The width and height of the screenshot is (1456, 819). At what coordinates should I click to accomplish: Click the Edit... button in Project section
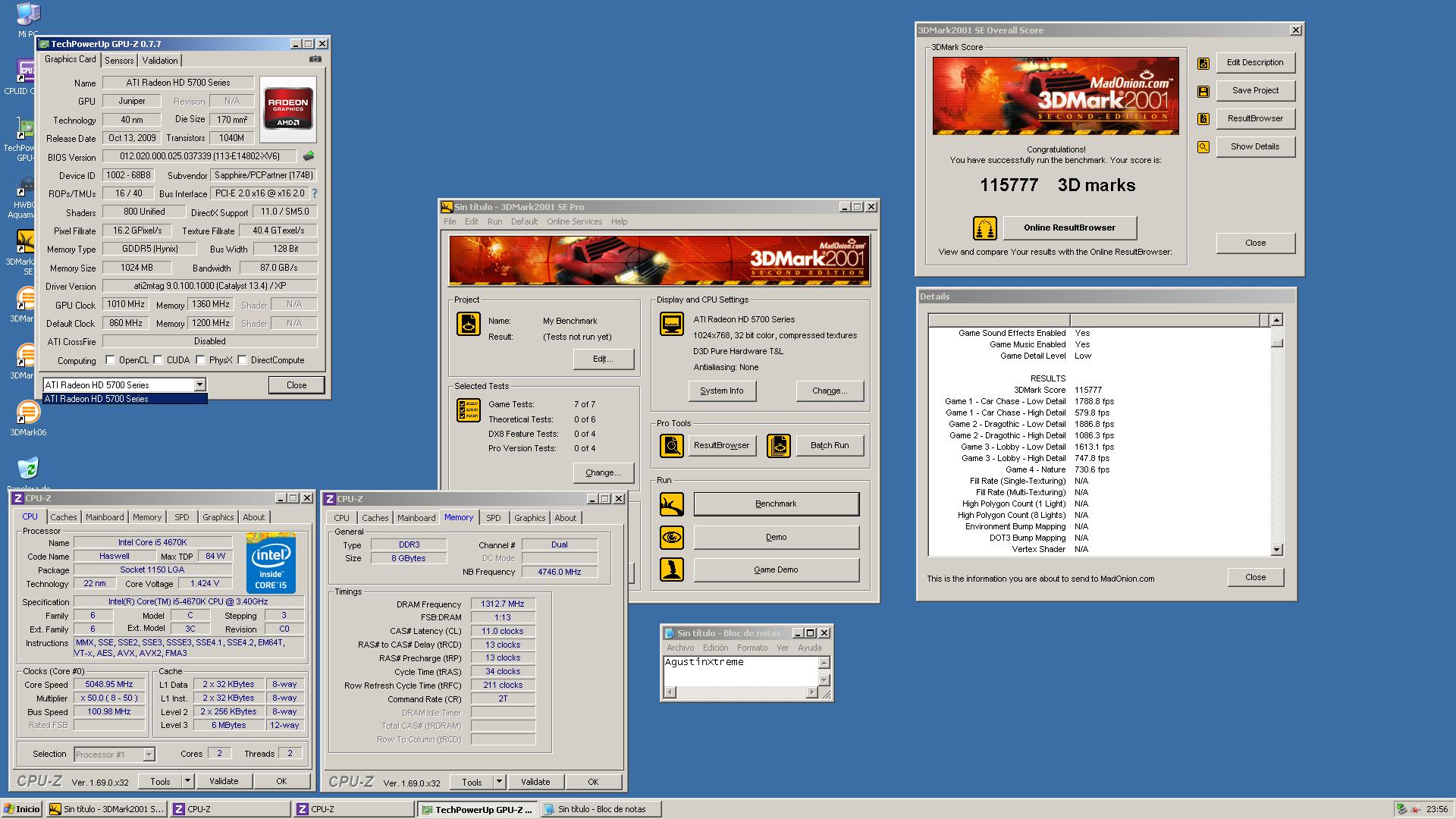point(604,359)
